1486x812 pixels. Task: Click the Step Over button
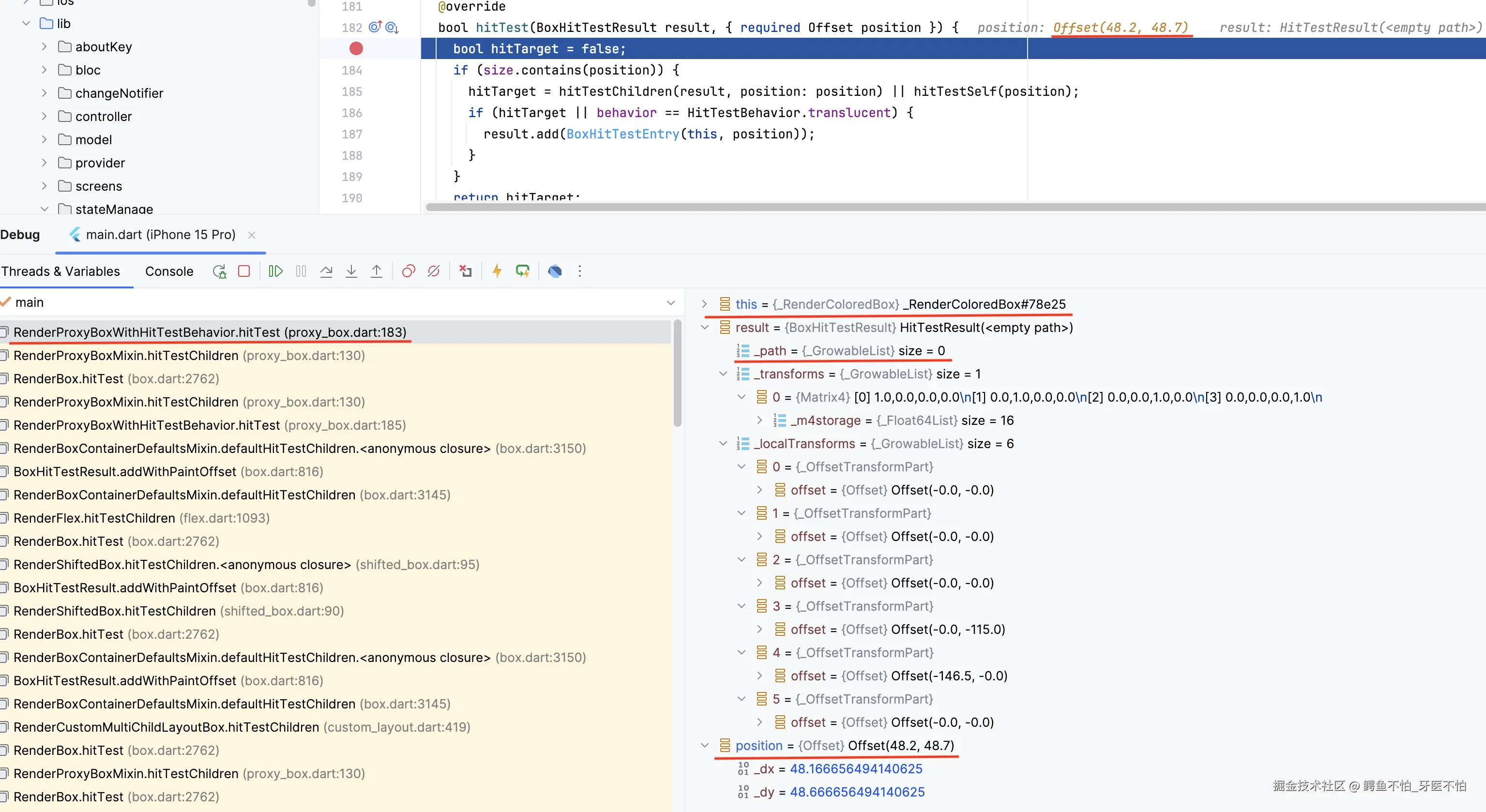click(x=326, y=271)
